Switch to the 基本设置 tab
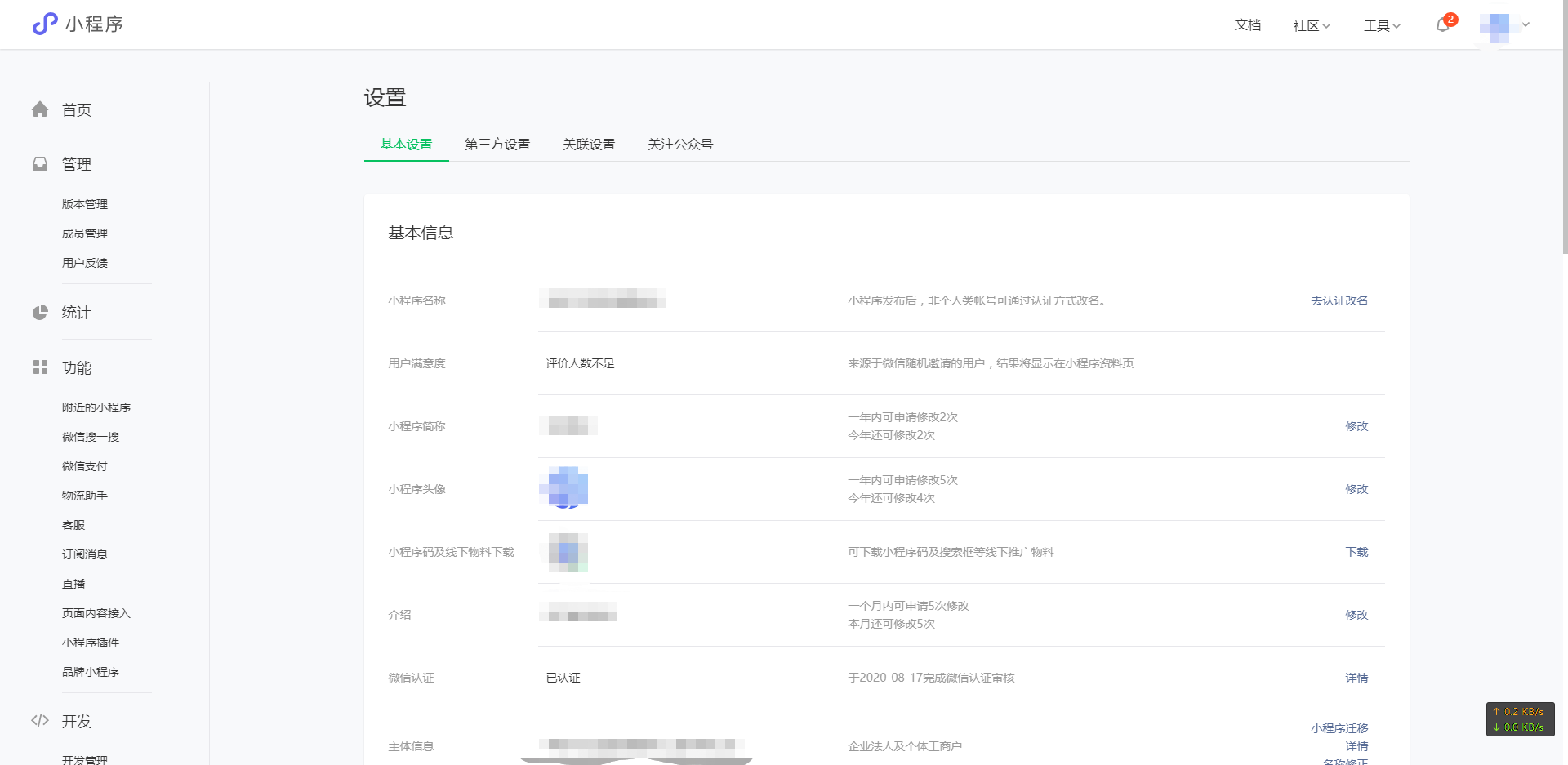This screenshot has width=1568, height=765. click(x=406, y=145)
